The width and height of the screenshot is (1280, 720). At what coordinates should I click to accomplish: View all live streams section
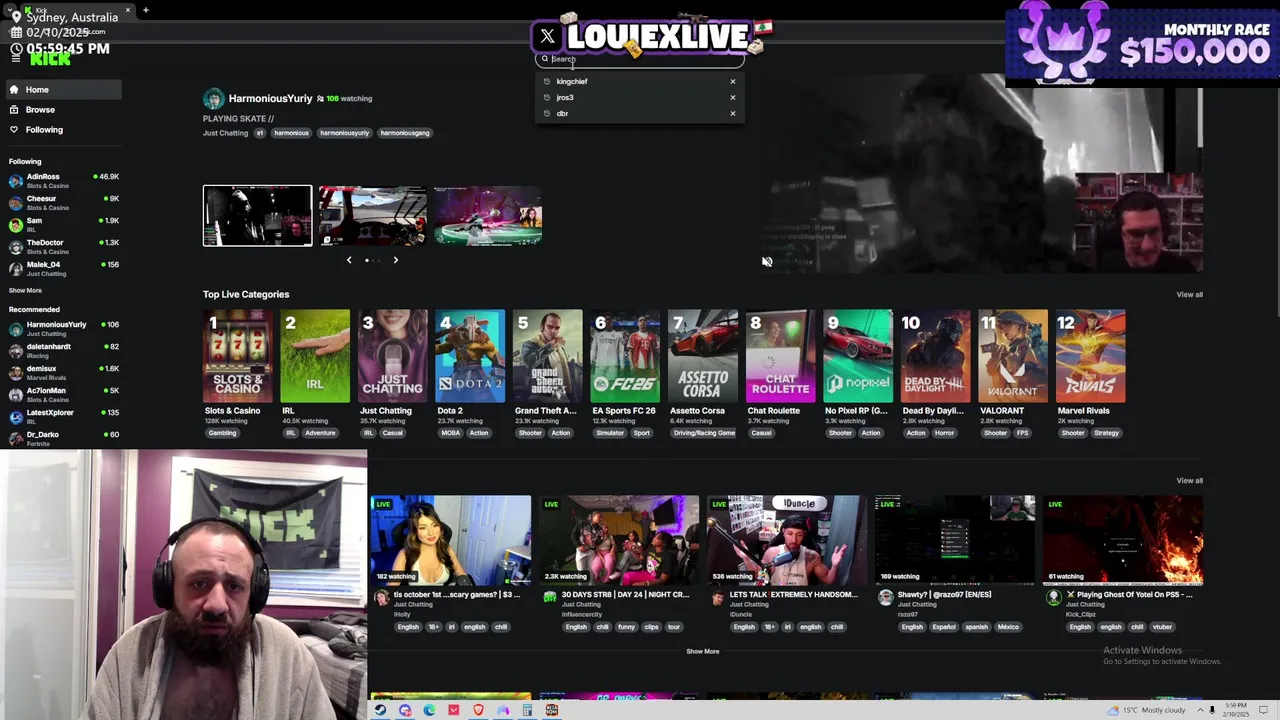pyautogui.click(x=1189, y=481)
